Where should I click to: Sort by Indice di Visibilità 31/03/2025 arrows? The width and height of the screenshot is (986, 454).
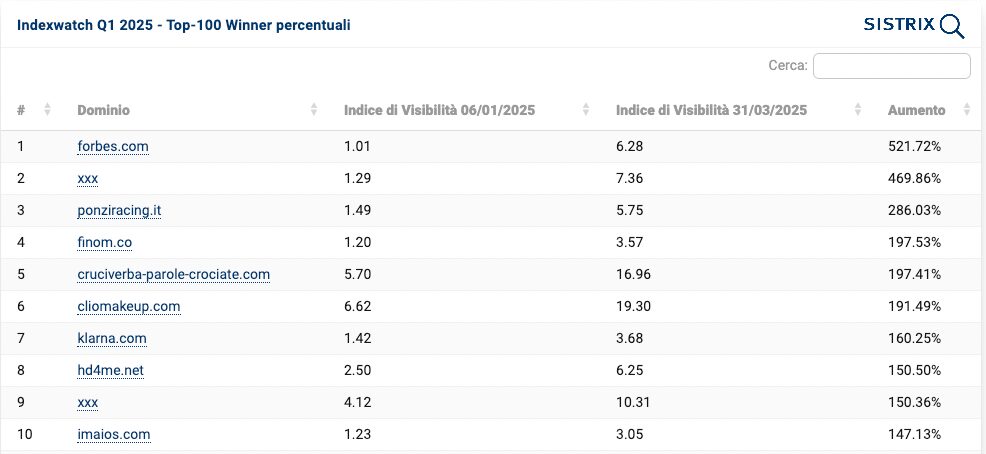click(x=858, y=110)
